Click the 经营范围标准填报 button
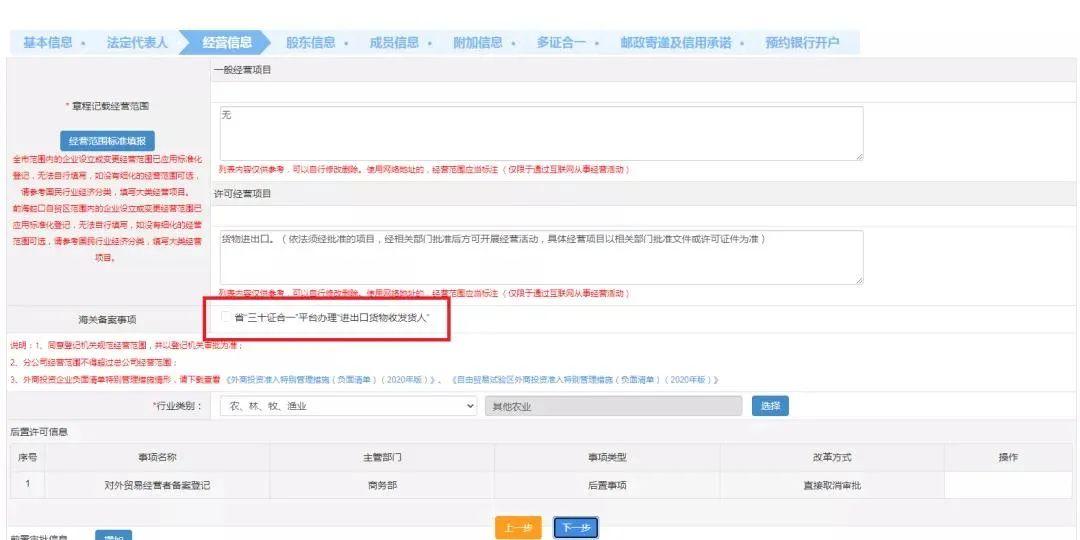This screenshot has width=1080, height=540. tap(107, 141)
